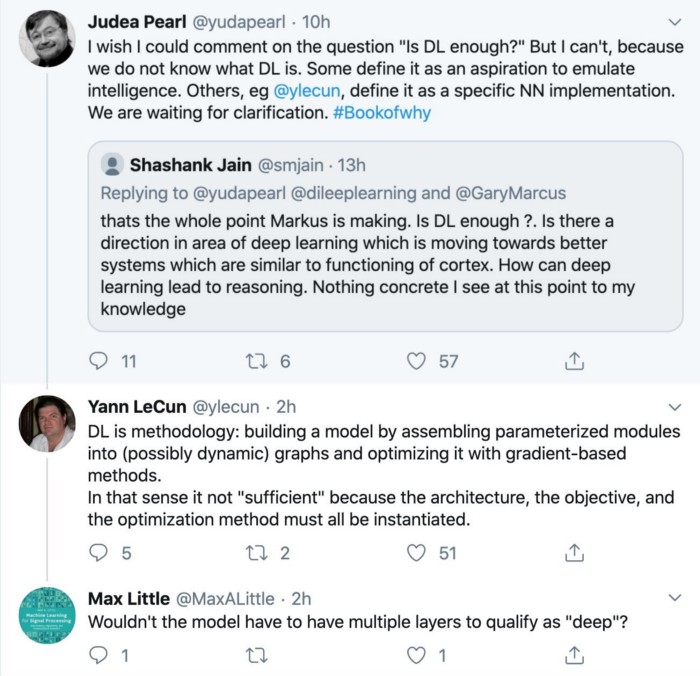
Task: Like Max Little's tweet
Action: coord(416,655)
